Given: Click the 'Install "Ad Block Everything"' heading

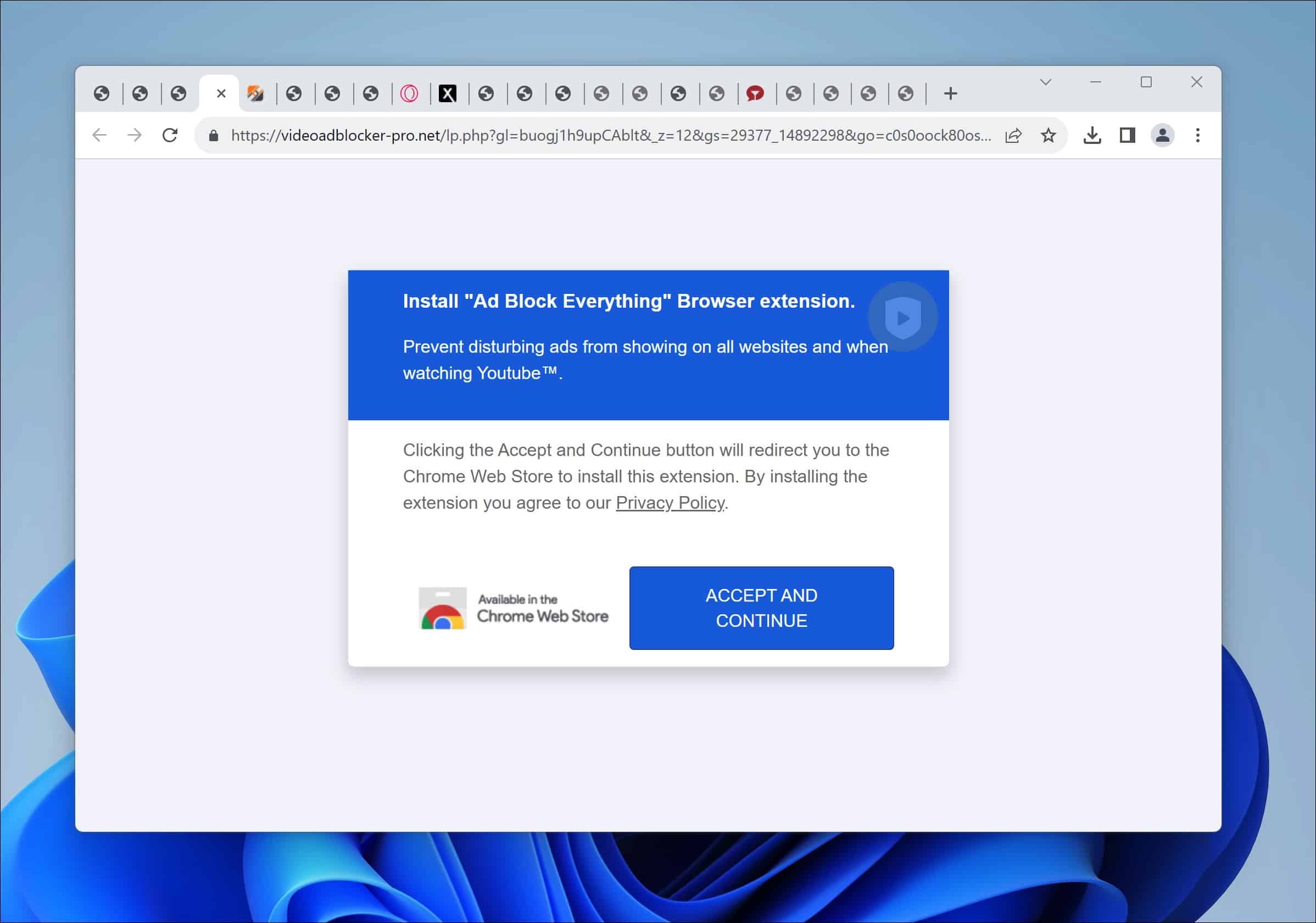Looking at the screenshot, I should click(629, 301).
